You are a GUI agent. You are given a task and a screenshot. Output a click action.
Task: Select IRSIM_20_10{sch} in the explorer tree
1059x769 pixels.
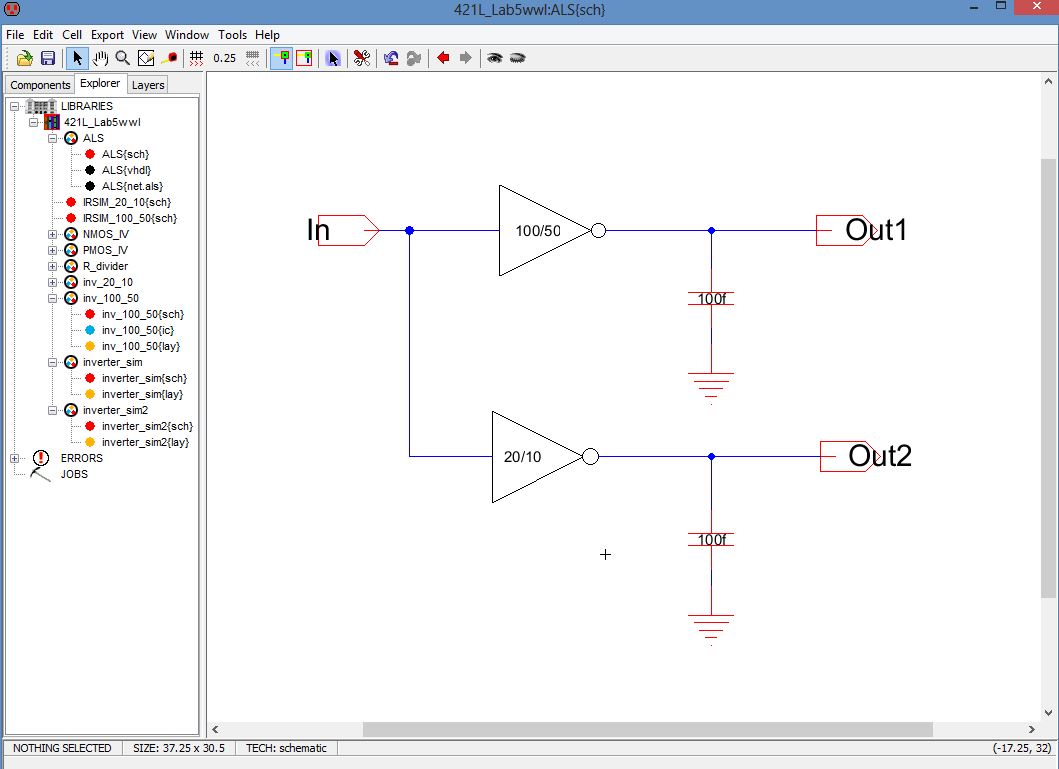126,202
